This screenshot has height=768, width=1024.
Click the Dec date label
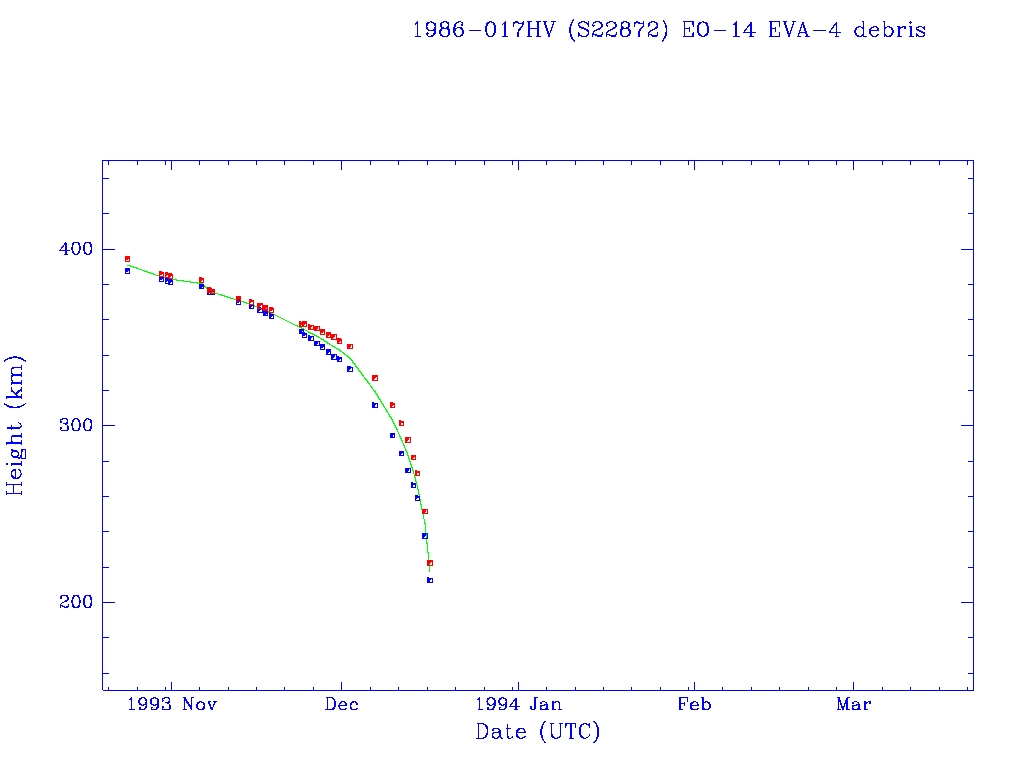(341, 704)
